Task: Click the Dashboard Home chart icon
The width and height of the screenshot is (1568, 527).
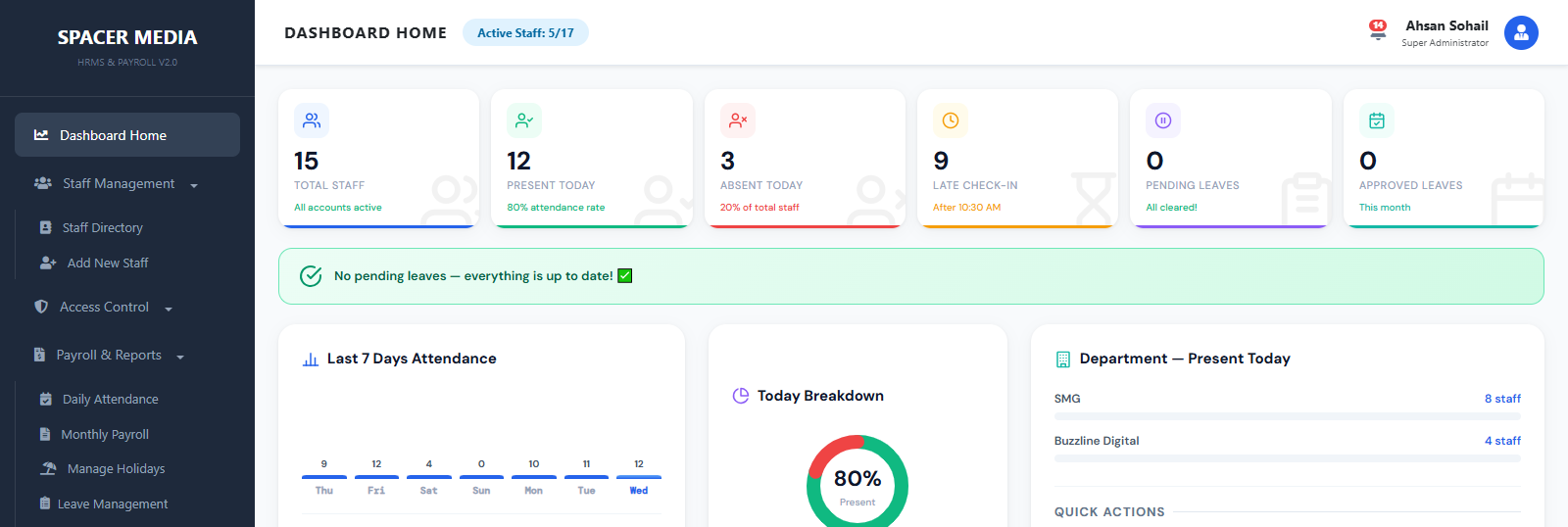Action: pyautogui.click(x=41, y=135)
